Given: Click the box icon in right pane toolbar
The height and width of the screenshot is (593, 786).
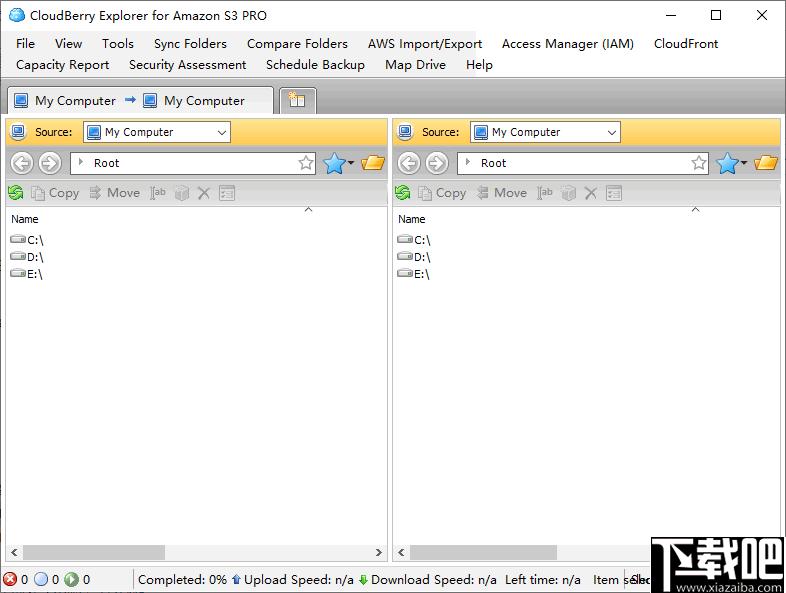Looking at the screenshot, I should tap(568, 193).
